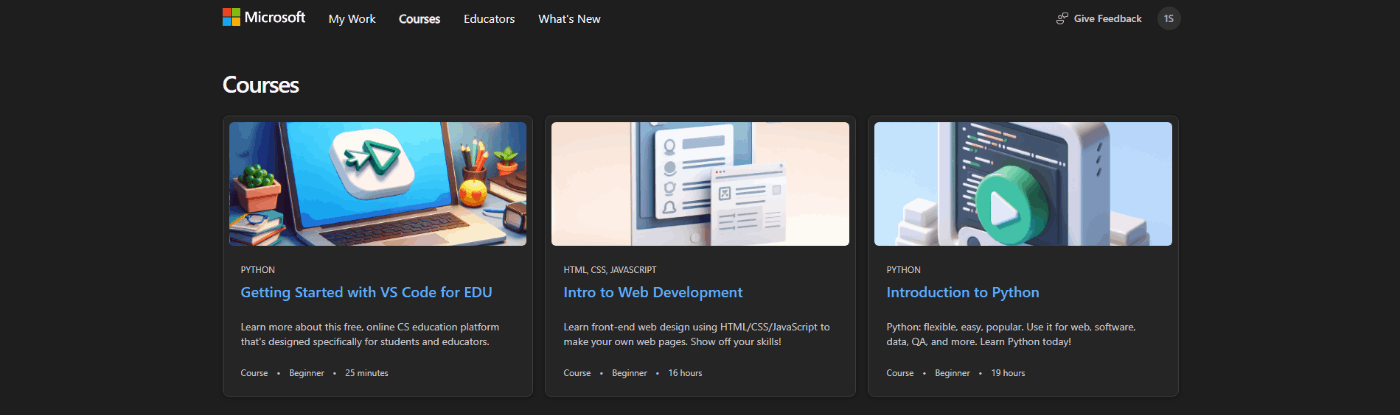
Task: Open the Educators navigation item
Action: 489,19
